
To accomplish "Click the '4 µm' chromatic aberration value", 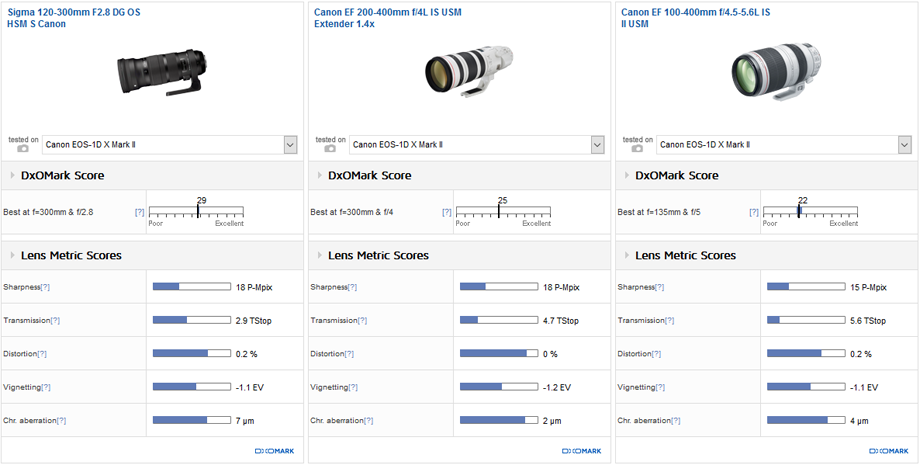I will tap(860, 421).
